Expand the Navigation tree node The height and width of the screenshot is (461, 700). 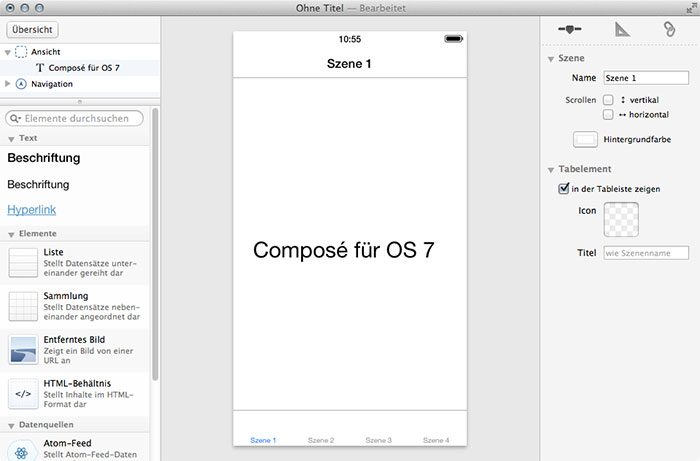click(x=7, y=83)
